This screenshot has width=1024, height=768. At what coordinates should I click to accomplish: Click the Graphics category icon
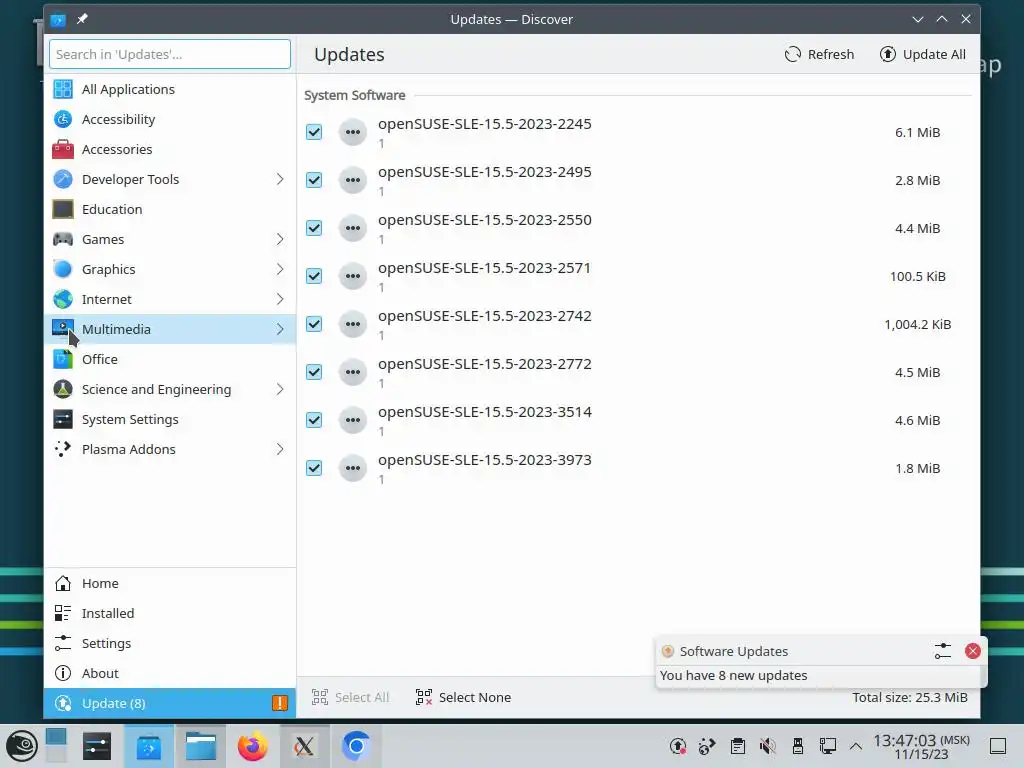[x=63, y=270]
